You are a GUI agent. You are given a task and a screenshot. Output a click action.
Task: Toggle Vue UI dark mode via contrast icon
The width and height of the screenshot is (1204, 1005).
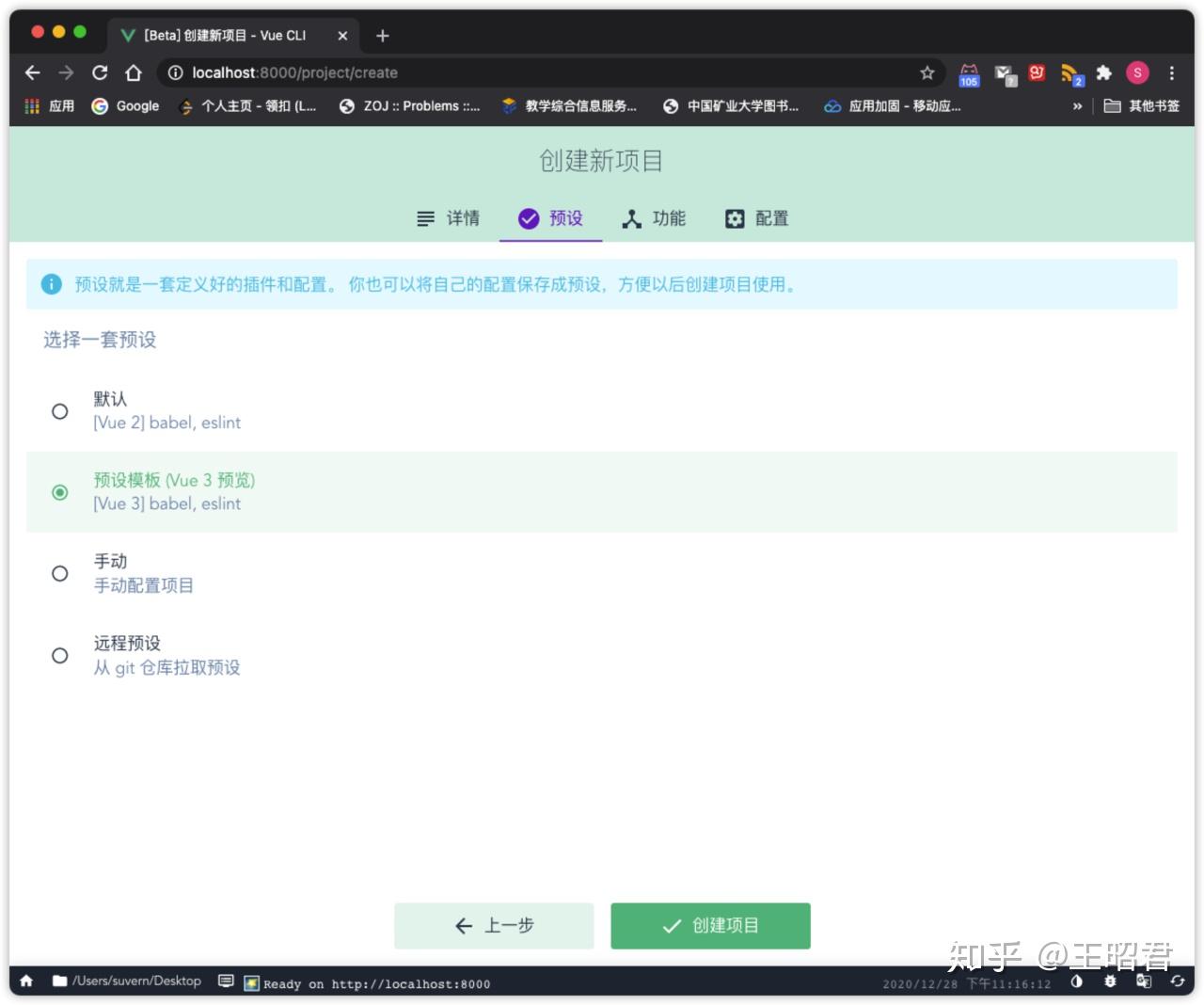(1076, 981)
